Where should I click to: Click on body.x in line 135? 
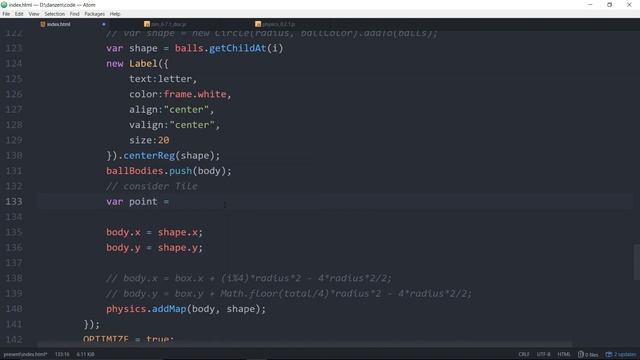click(x=123, y=232)
